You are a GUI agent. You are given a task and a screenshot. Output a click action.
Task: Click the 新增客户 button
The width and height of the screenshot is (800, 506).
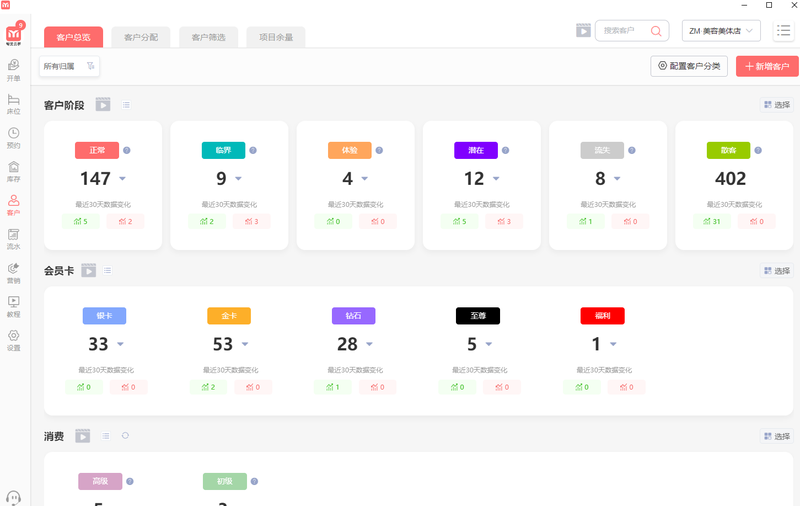tap(767, 66)
